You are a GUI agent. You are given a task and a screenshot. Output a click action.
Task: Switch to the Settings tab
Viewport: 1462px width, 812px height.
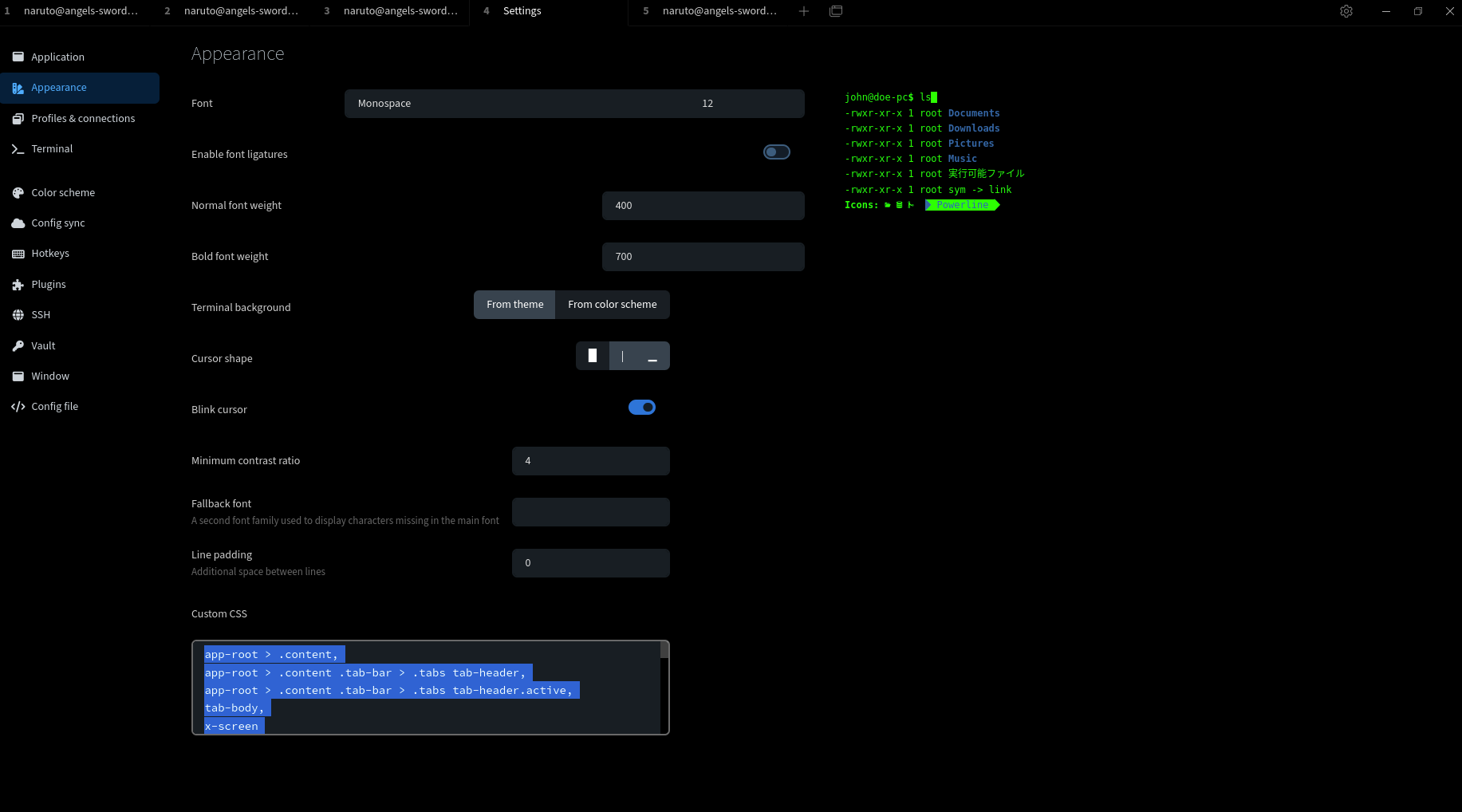point(522,11)
